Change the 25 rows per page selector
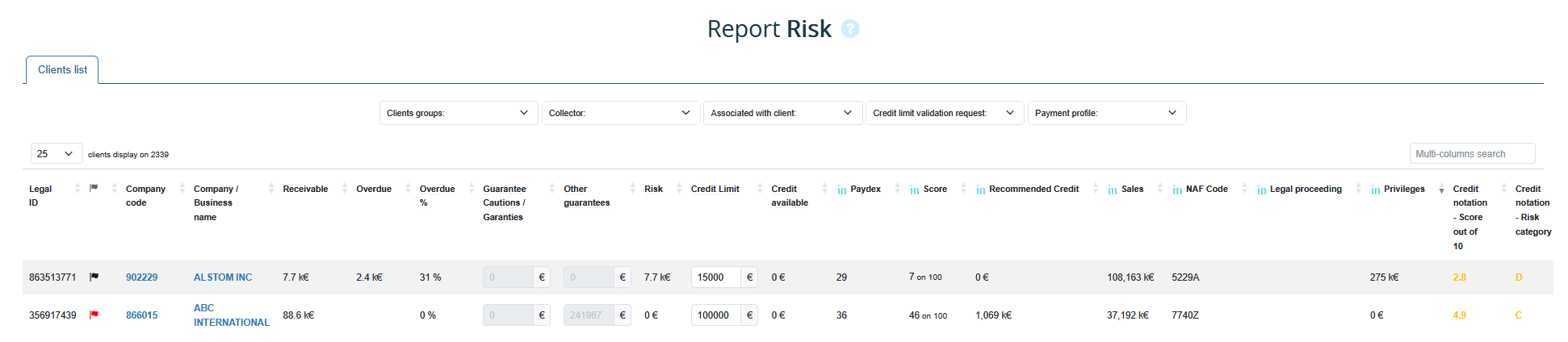 tap(57, 153)
